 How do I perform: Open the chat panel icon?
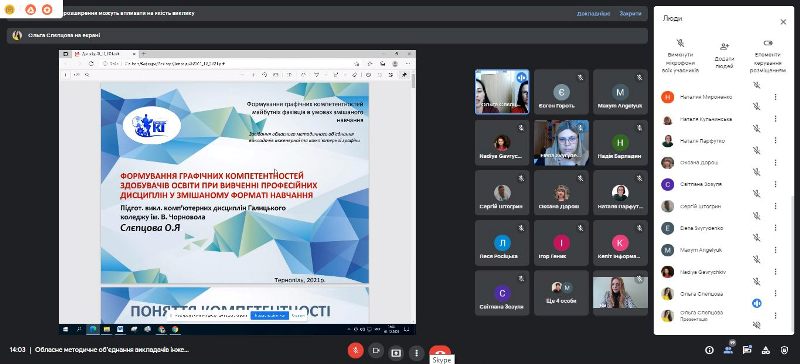click(747, 350)
